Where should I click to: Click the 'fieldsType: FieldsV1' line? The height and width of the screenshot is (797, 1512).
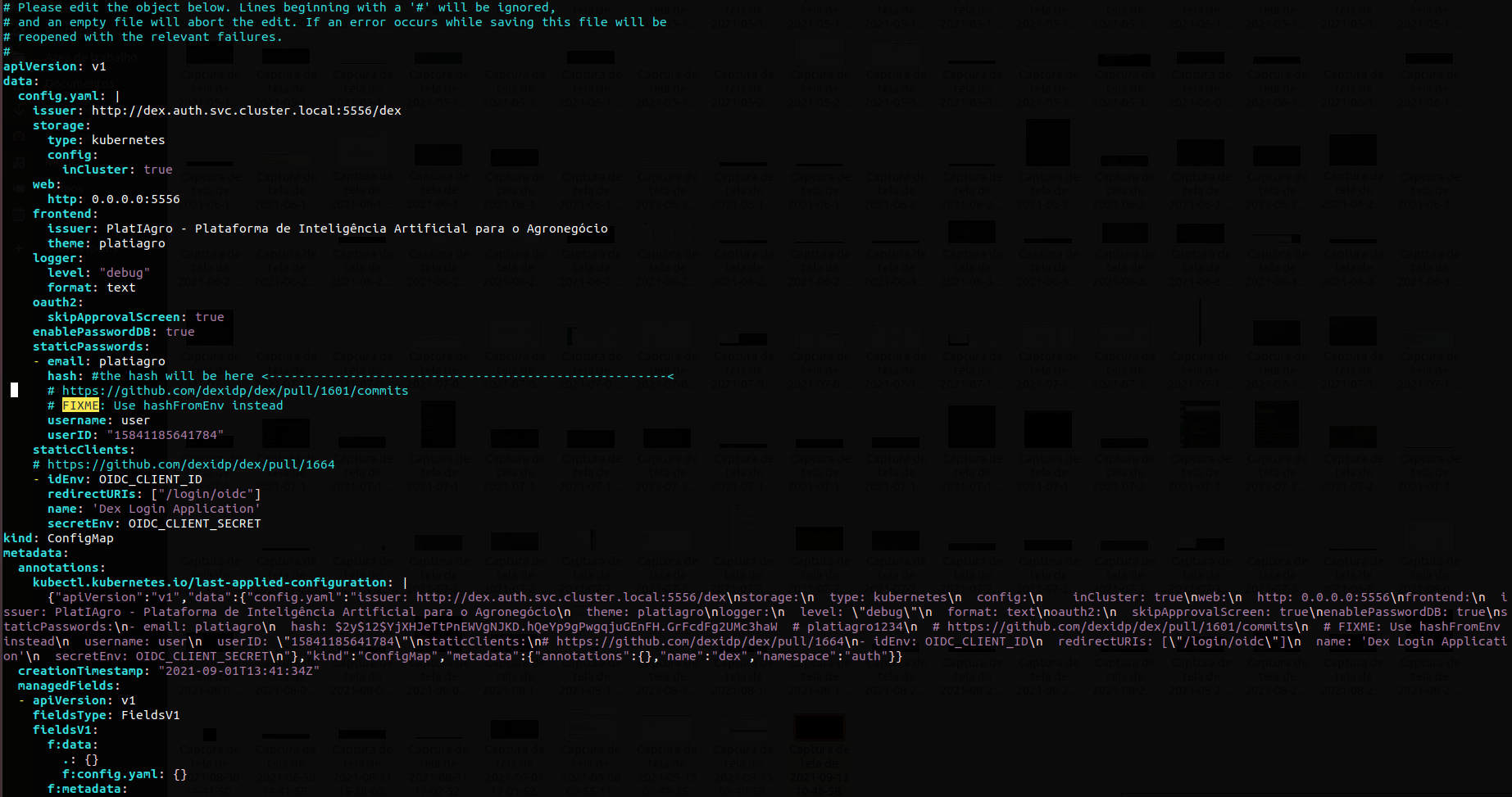click(107, 715)
